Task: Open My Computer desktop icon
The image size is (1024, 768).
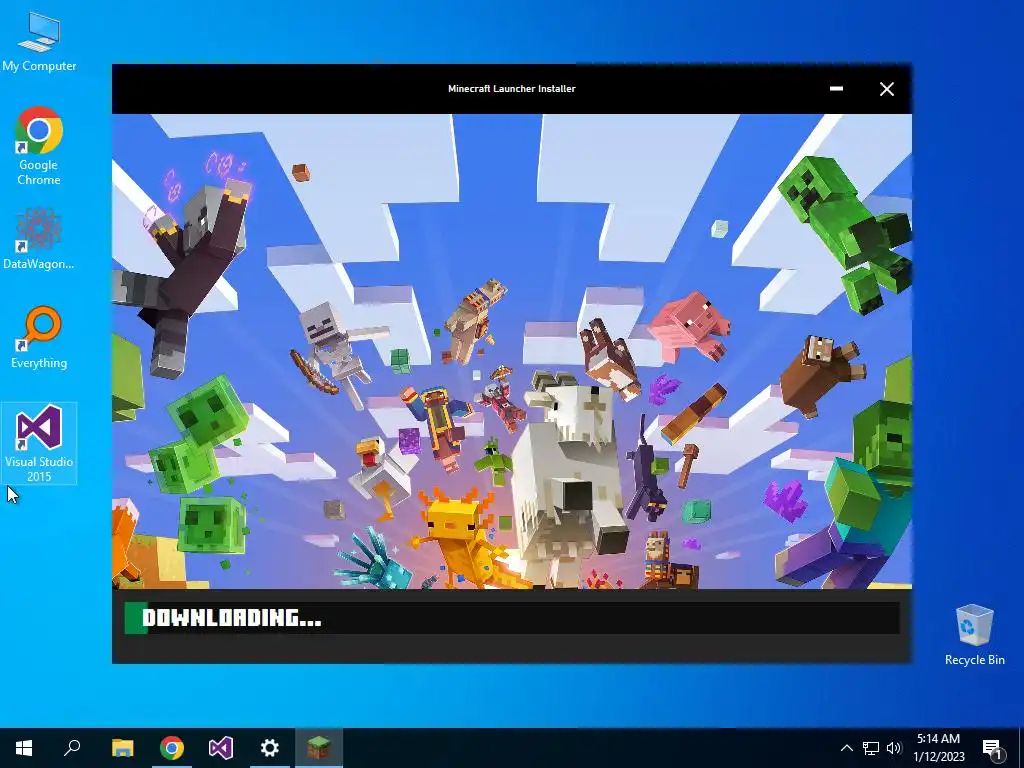Action: point(39,40)
